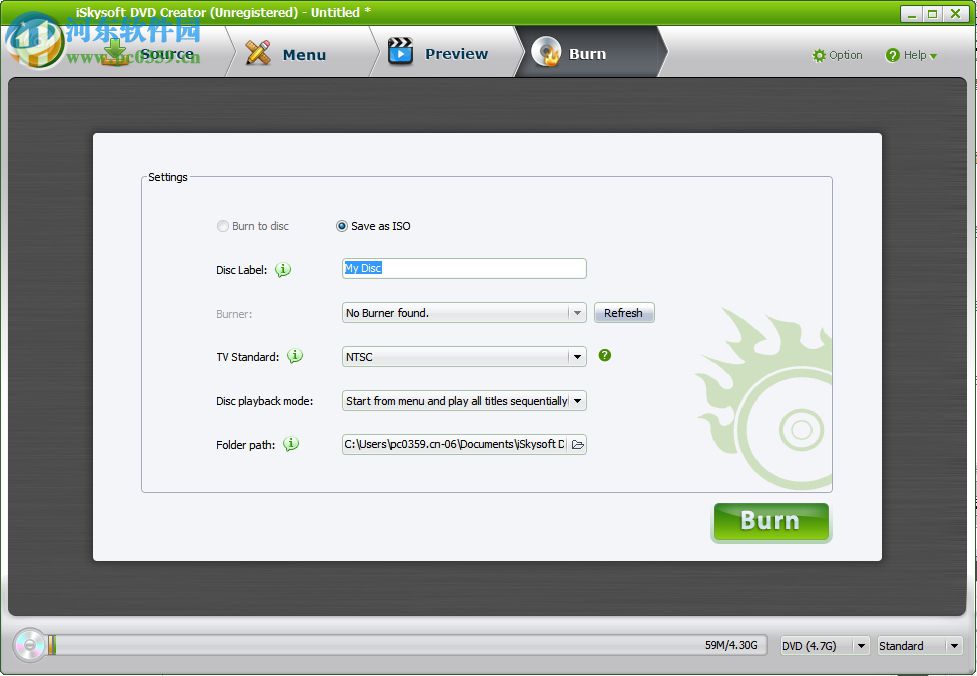Image resolution: width=977 pixels, height=676 pixels.
Task: Click the disc capacity progress bar
Action: (408, 645)
